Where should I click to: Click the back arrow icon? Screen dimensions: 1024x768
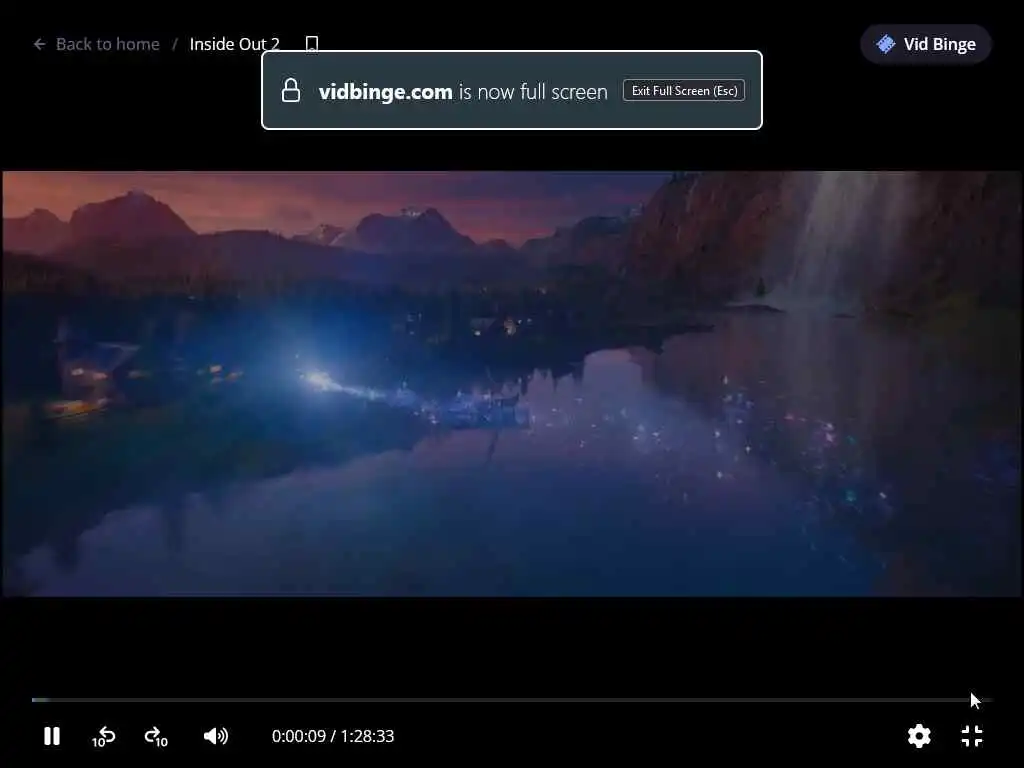point(40,44)
